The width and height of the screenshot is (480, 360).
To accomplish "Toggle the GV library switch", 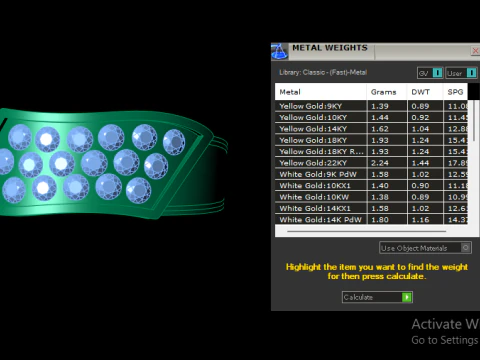I will tap(430, 73).
